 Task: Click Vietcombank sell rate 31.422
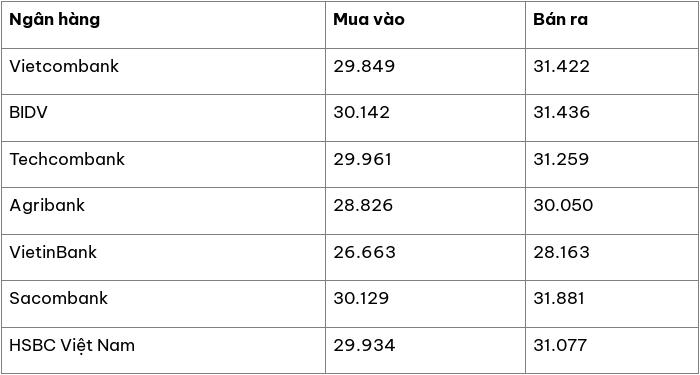click(x=561, y=66)
